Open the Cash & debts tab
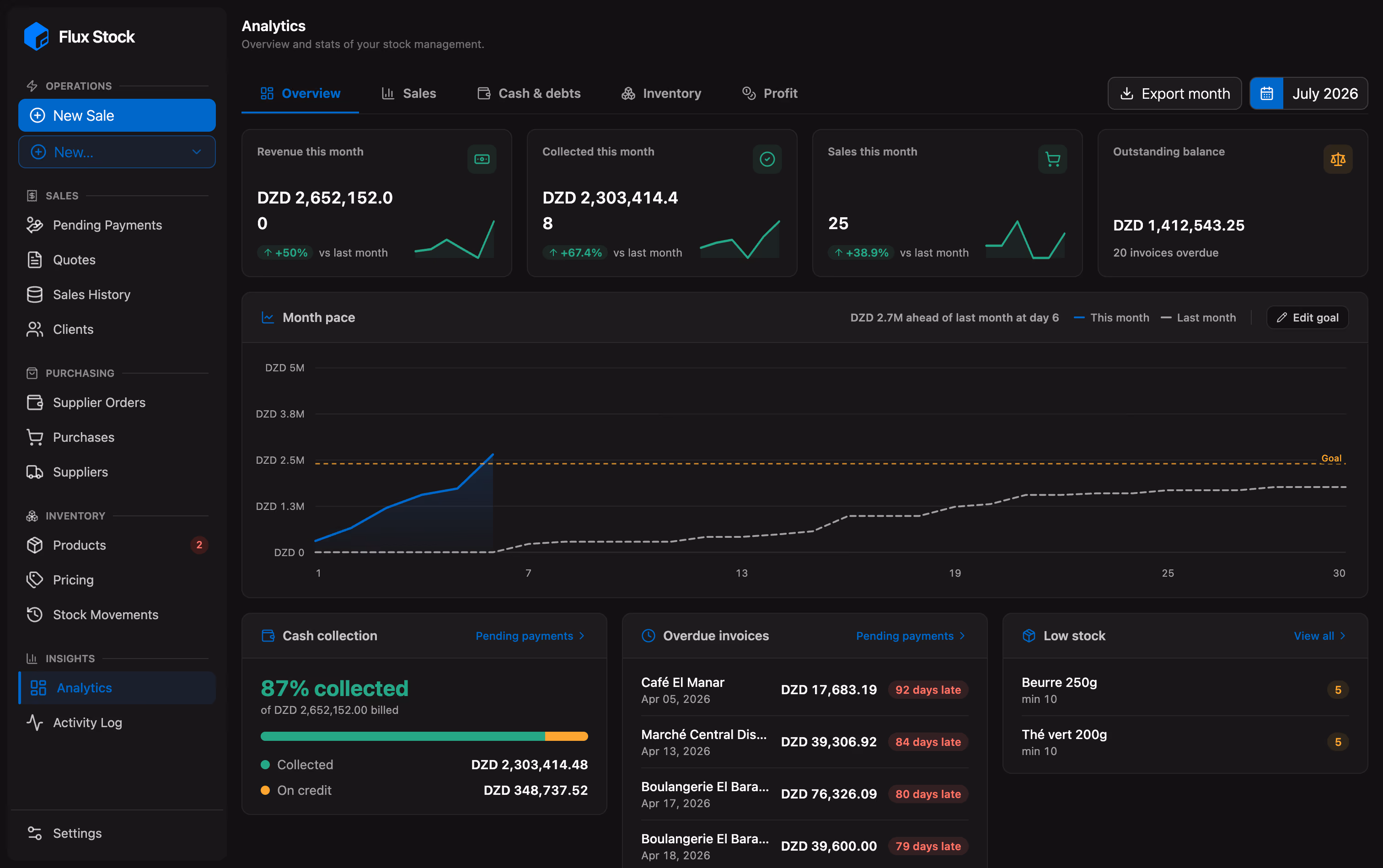1383x868 pixels. pyautogui.click(x=529, y=93)
